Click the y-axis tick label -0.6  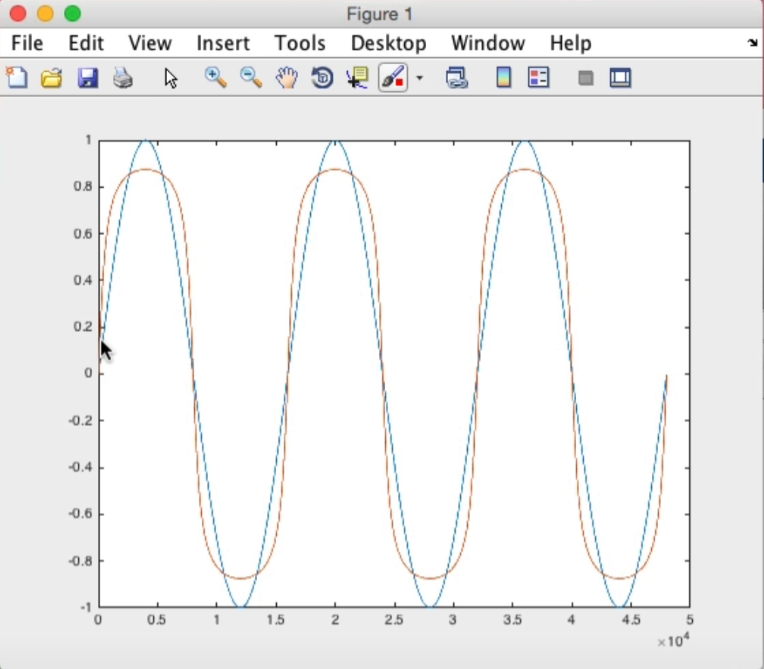pyautogui.click(x=80, y=514)
